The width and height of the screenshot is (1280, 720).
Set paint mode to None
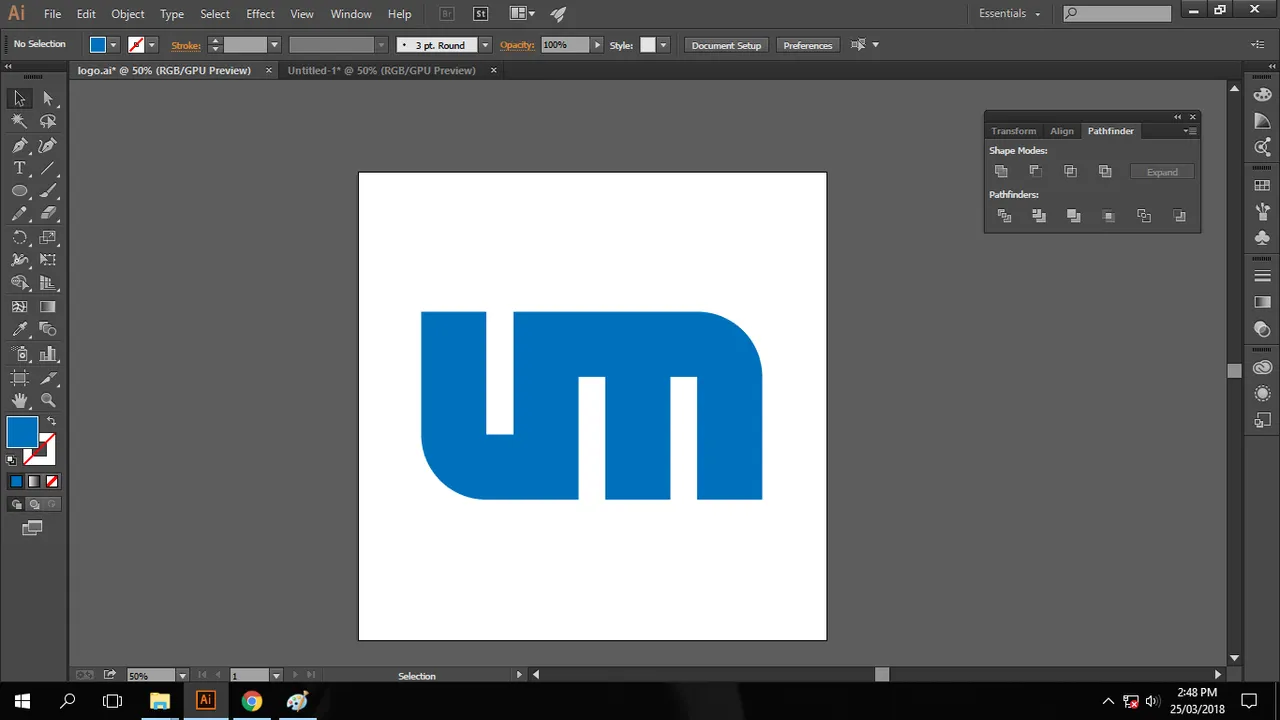click(51, 481)
